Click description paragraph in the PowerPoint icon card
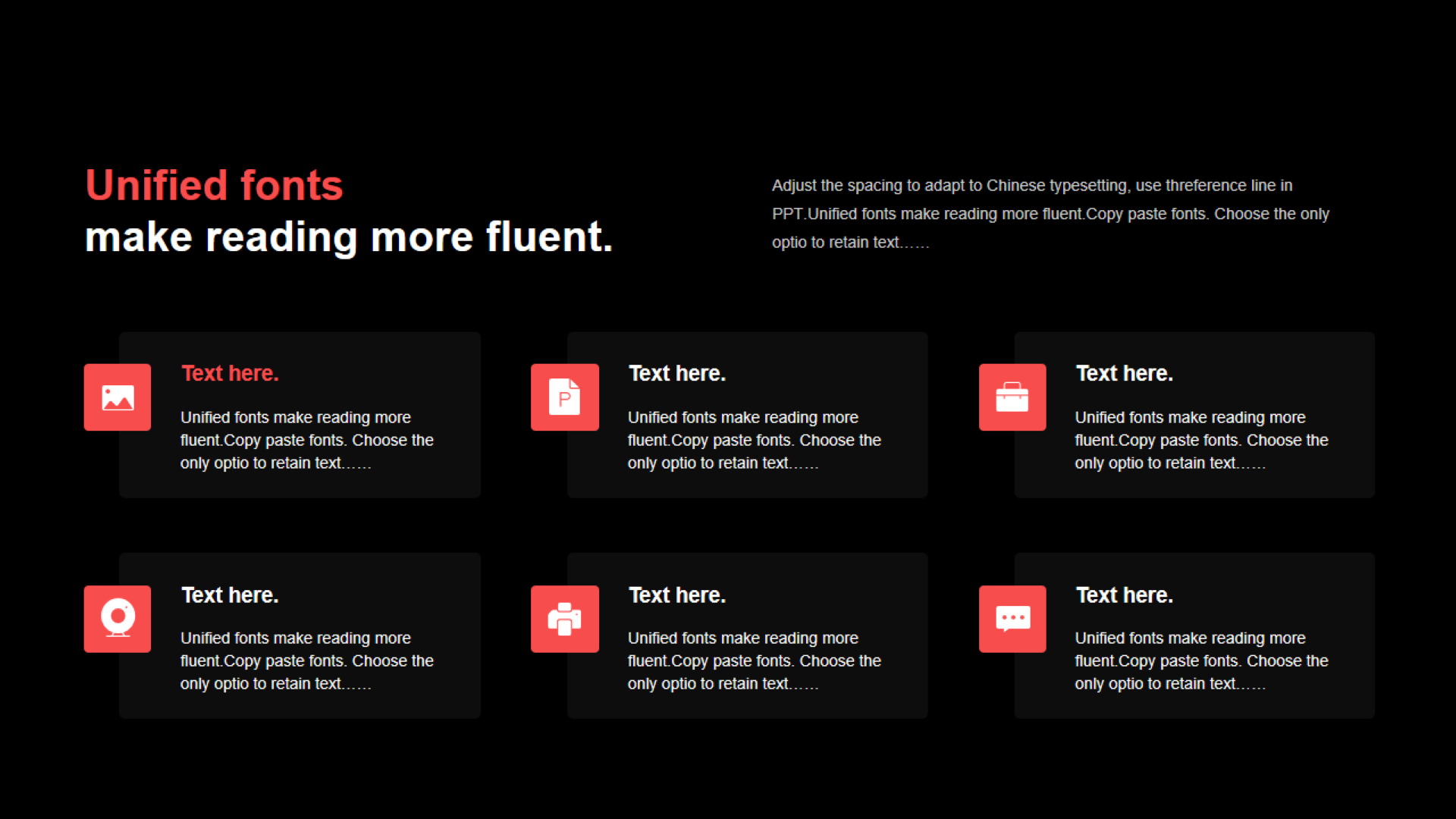1456x819 pixels. click(x=755, y=441)
